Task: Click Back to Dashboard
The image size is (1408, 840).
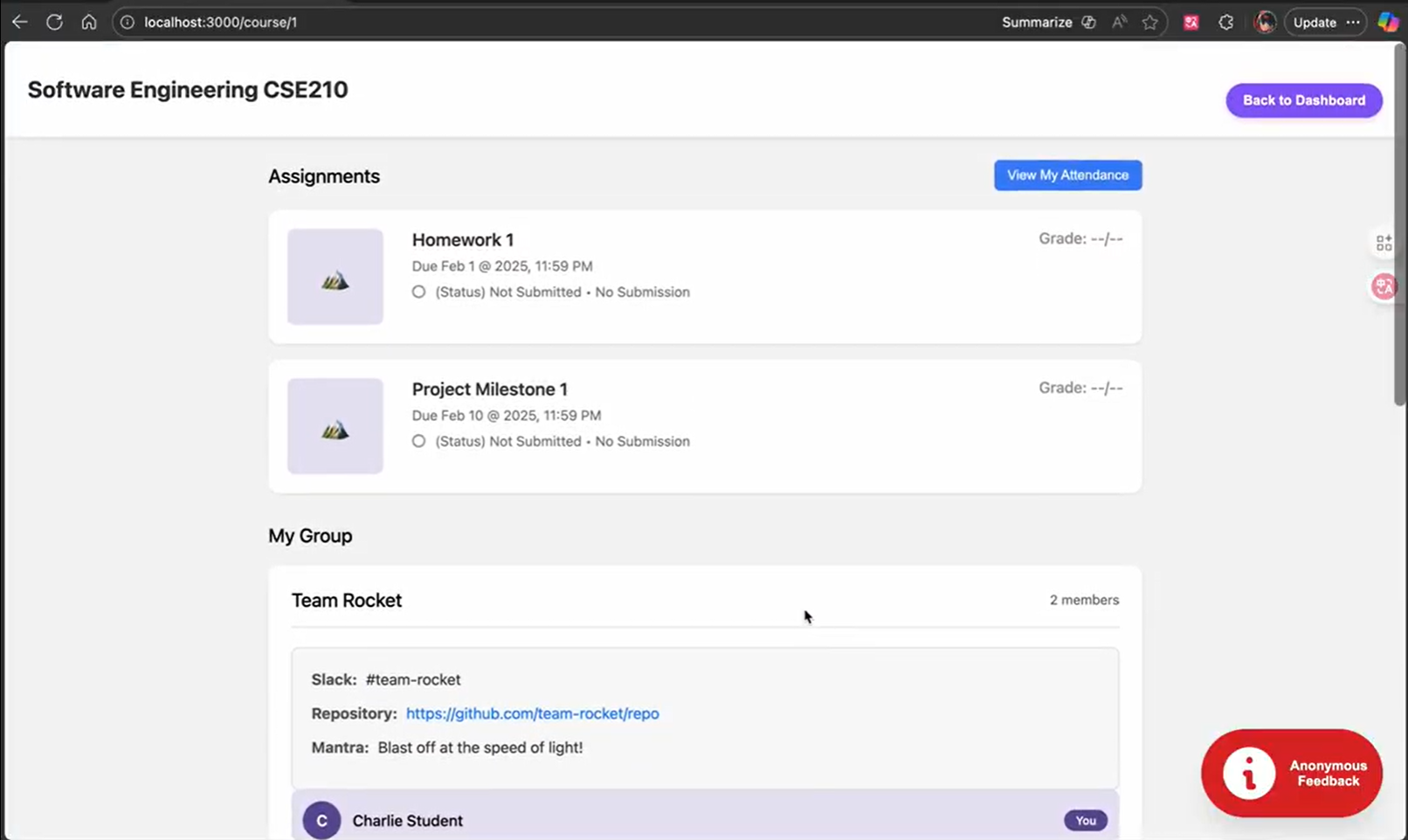Action: tap(1303, 100)
